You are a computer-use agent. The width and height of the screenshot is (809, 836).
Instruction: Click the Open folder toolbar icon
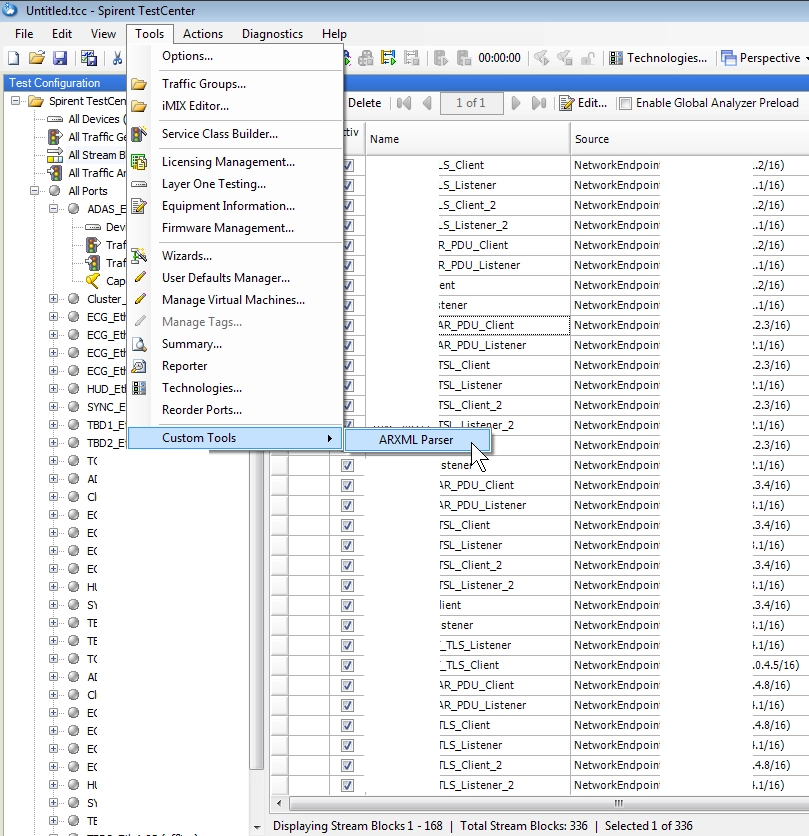coord(37,59)
